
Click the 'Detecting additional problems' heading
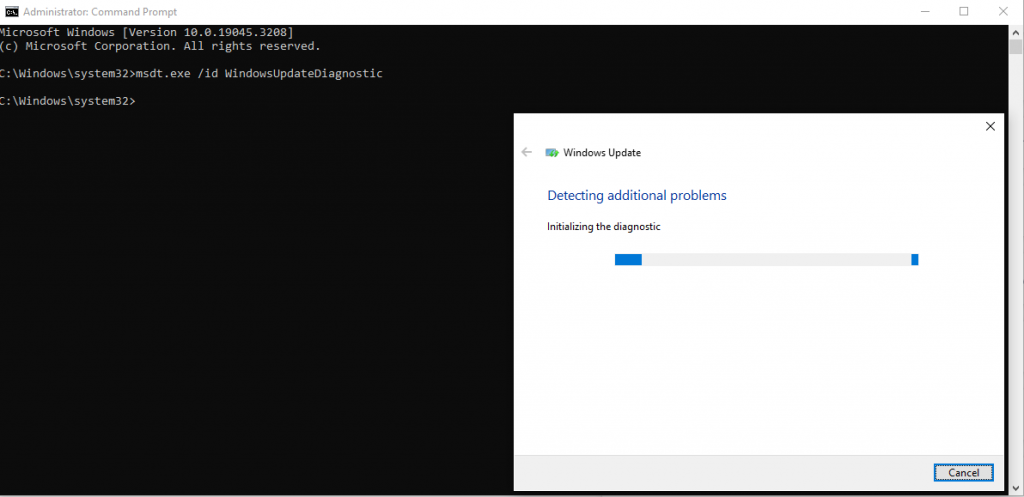[x=637, y=195]
